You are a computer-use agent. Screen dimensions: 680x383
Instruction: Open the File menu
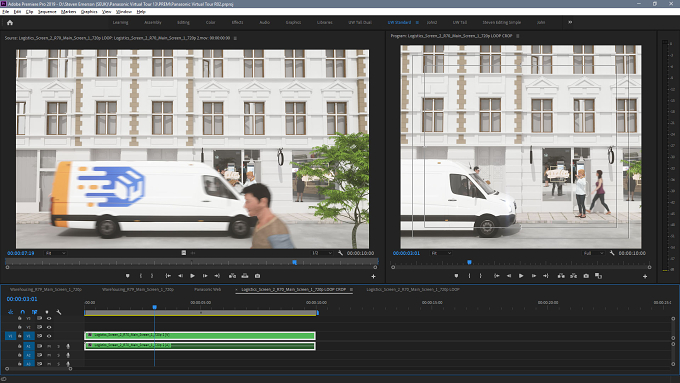click(x=6, y=12)
